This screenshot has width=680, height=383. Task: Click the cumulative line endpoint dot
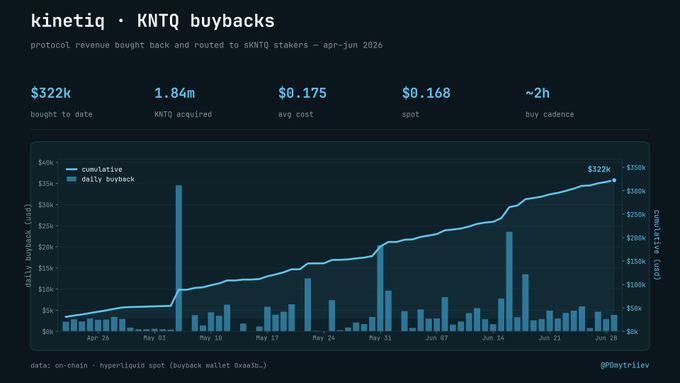pos(614,180)
